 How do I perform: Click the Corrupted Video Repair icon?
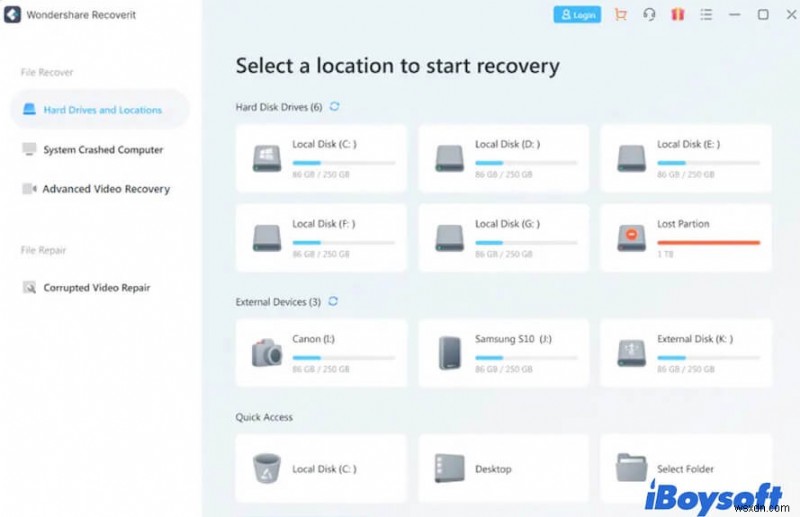click(x=29, y=287)
